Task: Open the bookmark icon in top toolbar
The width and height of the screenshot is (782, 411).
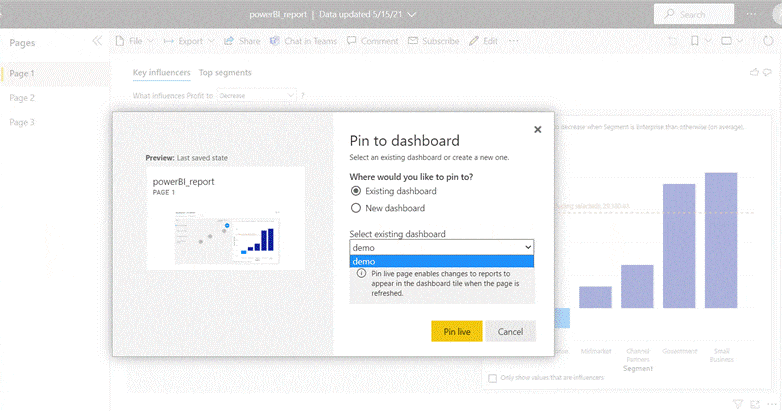Action: pyautogui.click(x=694, y=41)
